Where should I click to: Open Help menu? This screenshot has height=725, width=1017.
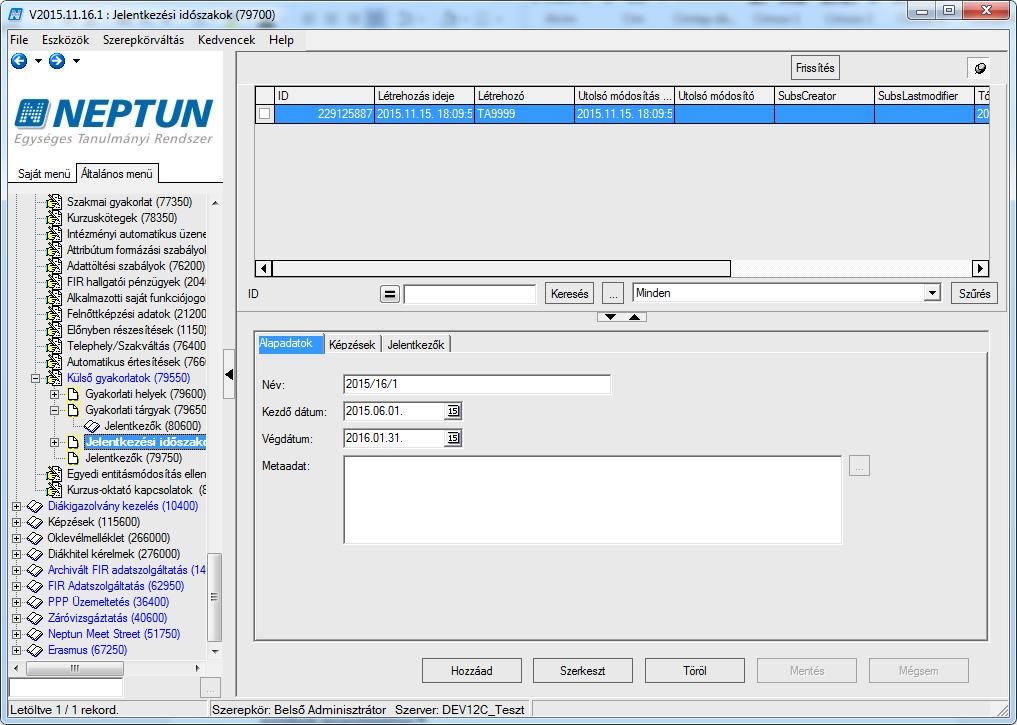click(x=281, y=40)
